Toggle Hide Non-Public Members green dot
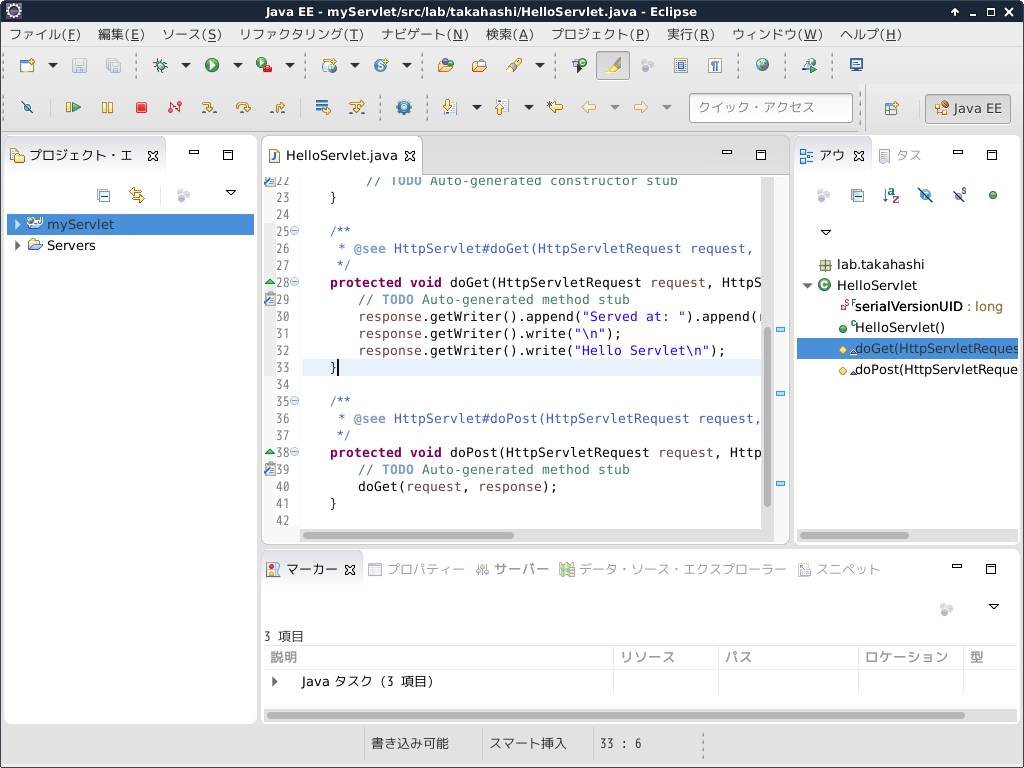Screen dimensions: 1024x768 pyautogui.click(x=993, y=195)
